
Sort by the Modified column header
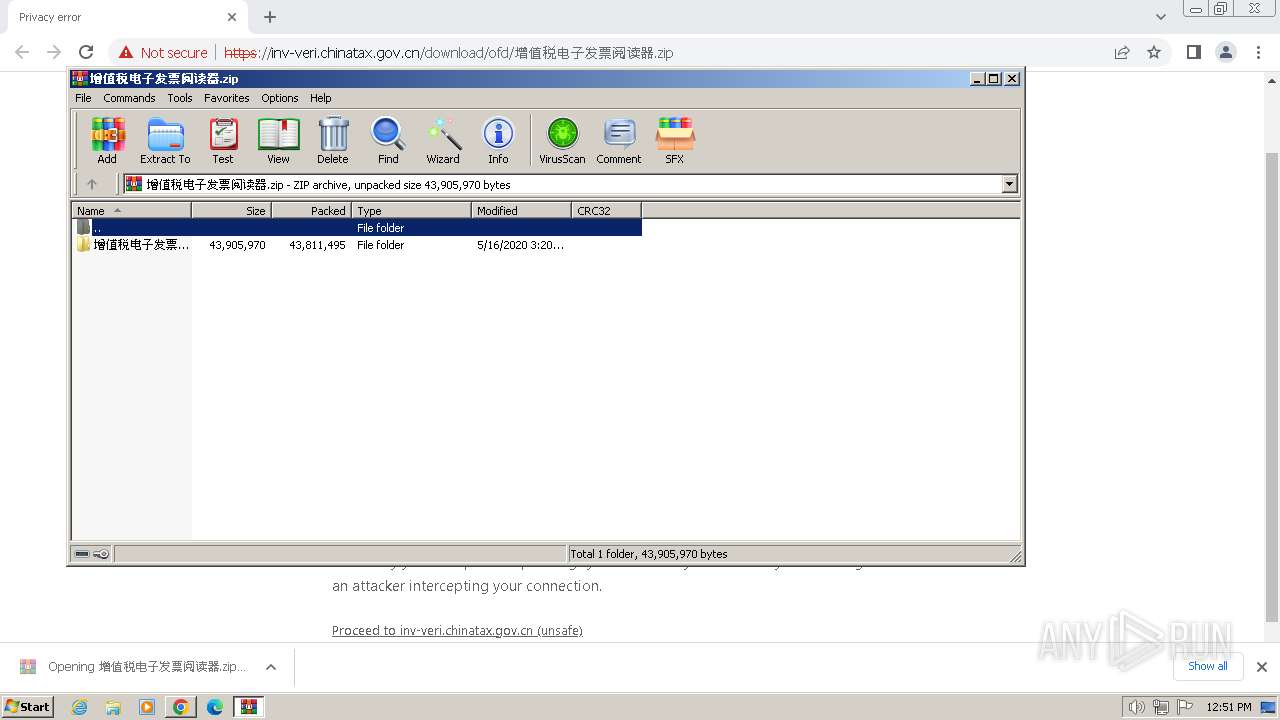pos(521,210)
